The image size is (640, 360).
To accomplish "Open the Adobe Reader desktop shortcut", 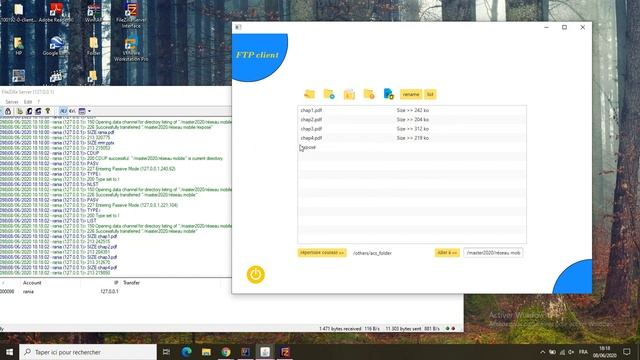I will [56, 12].
